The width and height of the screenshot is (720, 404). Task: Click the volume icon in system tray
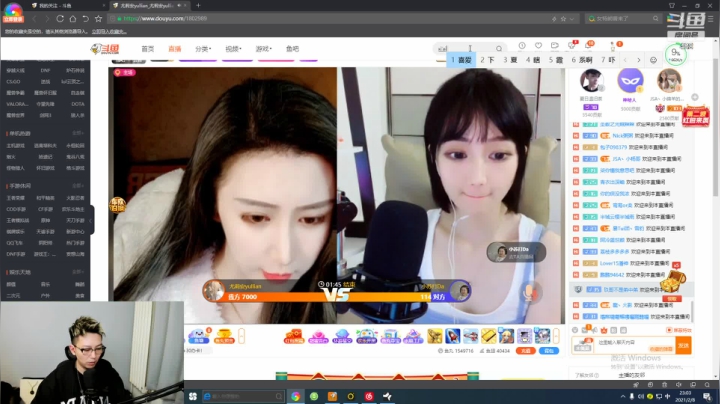641,397
